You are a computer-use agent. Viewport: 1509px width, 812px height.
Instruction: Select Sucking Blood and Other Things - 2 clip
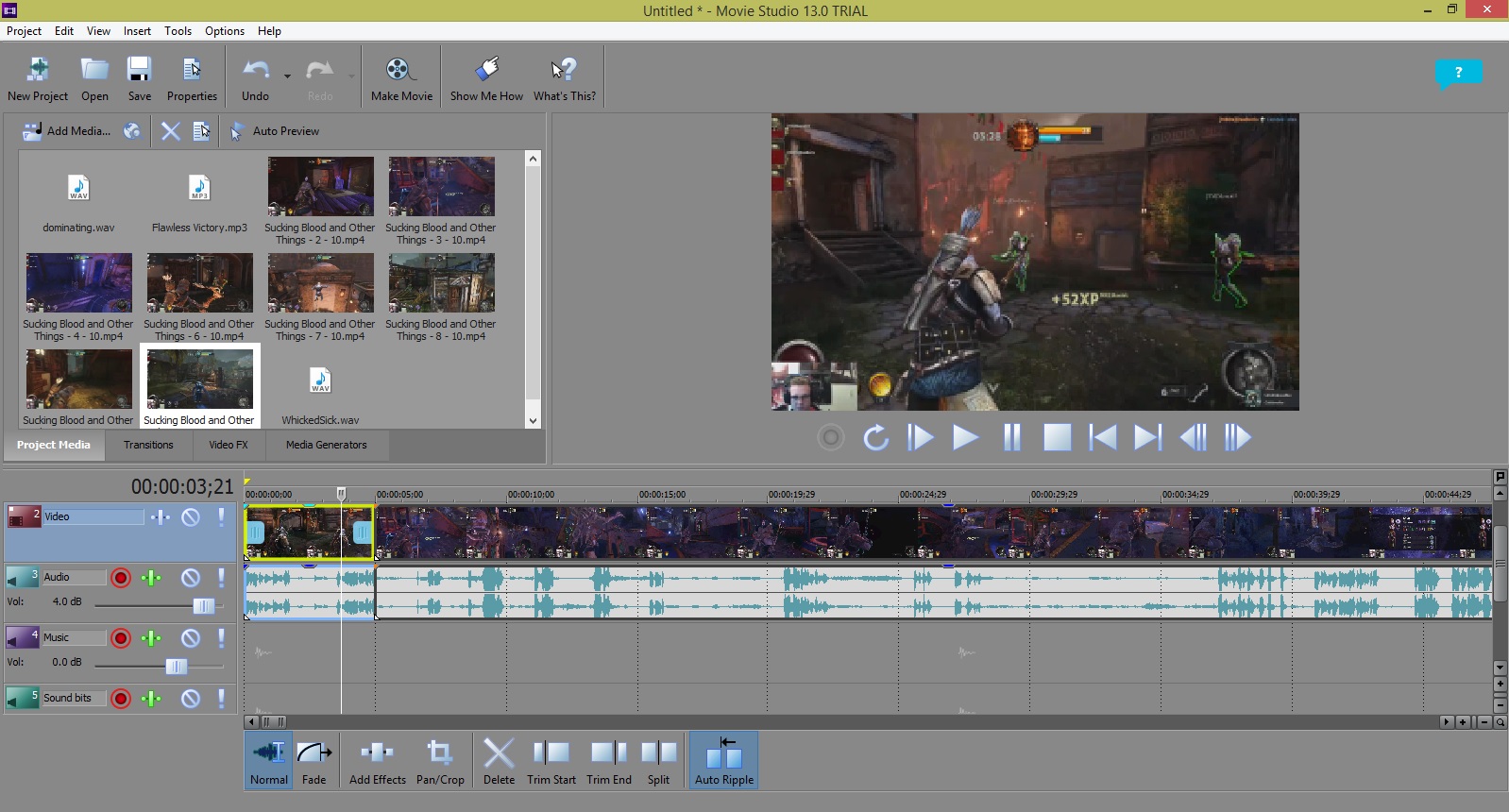click(320, 201)
